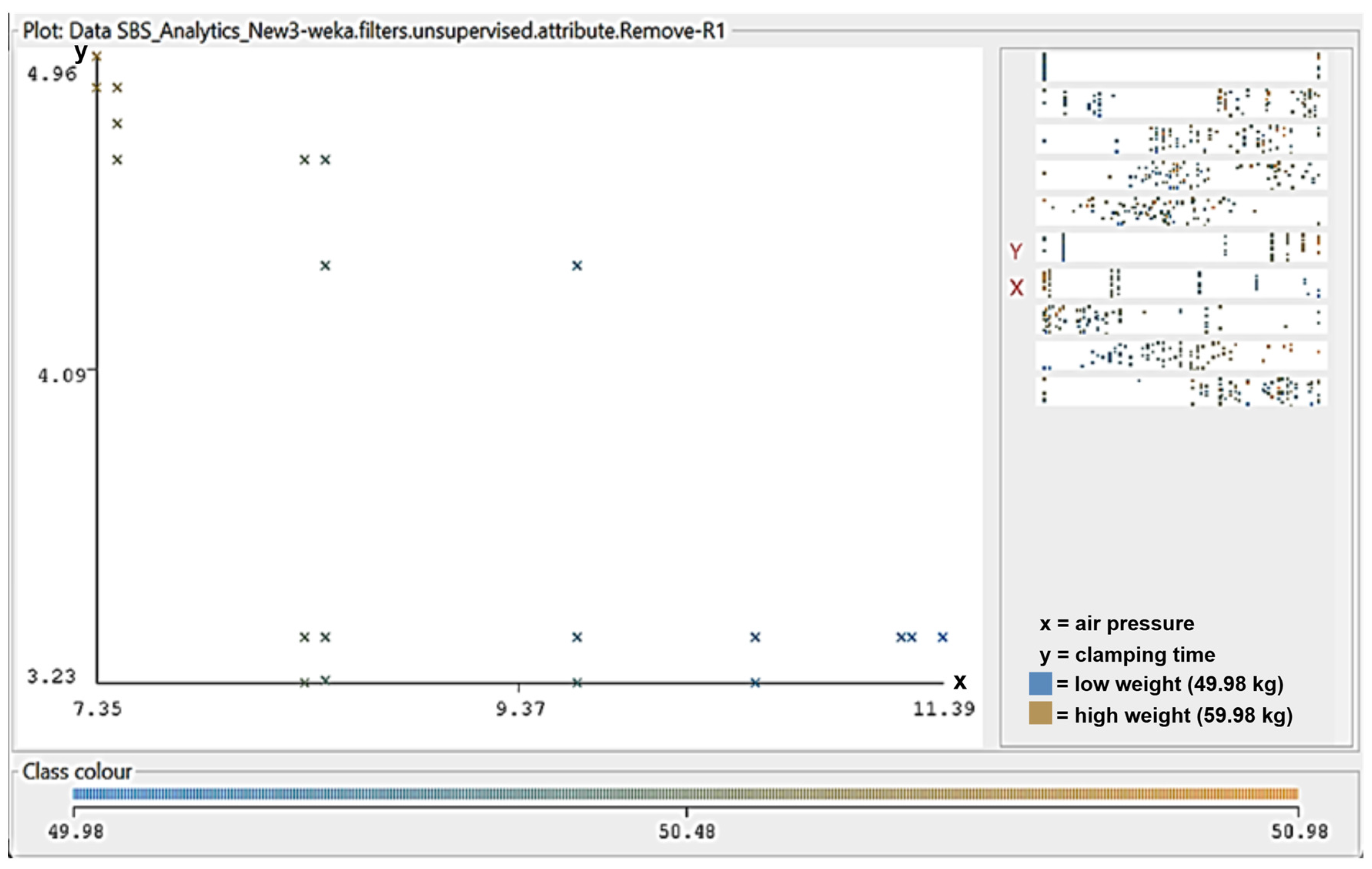Viewport: 1372px width, 869px height.
Task: Click the 49.98 minimum colour scale label
Action: coord(76,832)
